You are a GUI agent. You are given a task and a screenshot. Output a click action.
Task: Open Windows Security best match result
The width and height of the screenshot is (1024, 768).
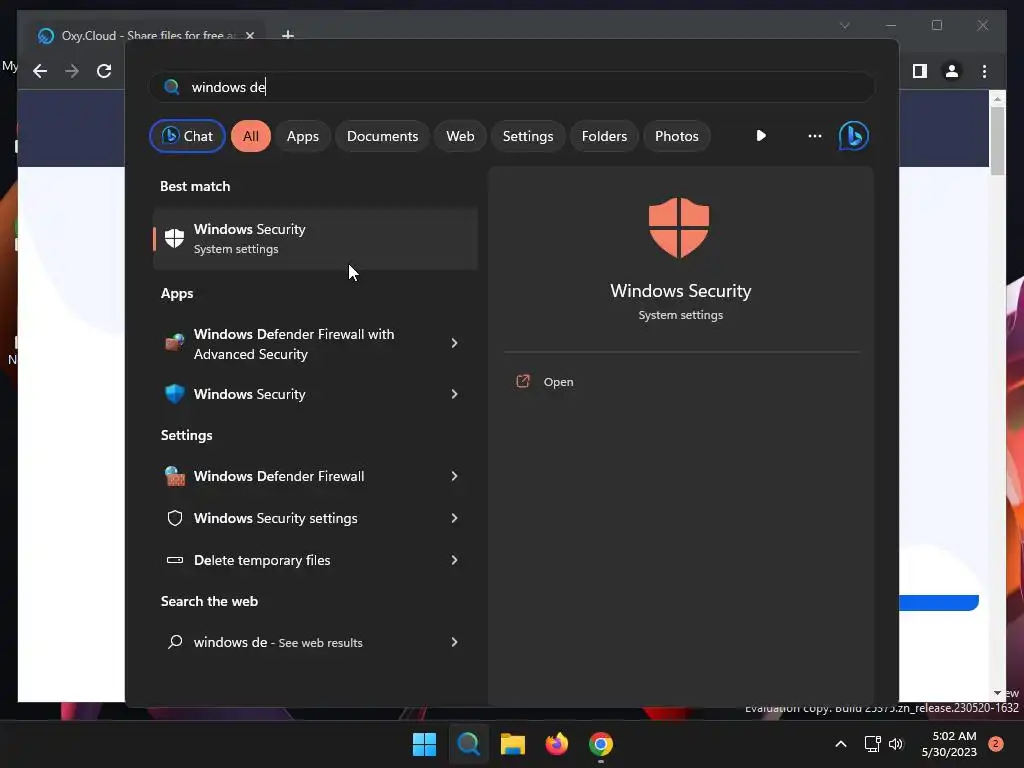tap(315, 238)
